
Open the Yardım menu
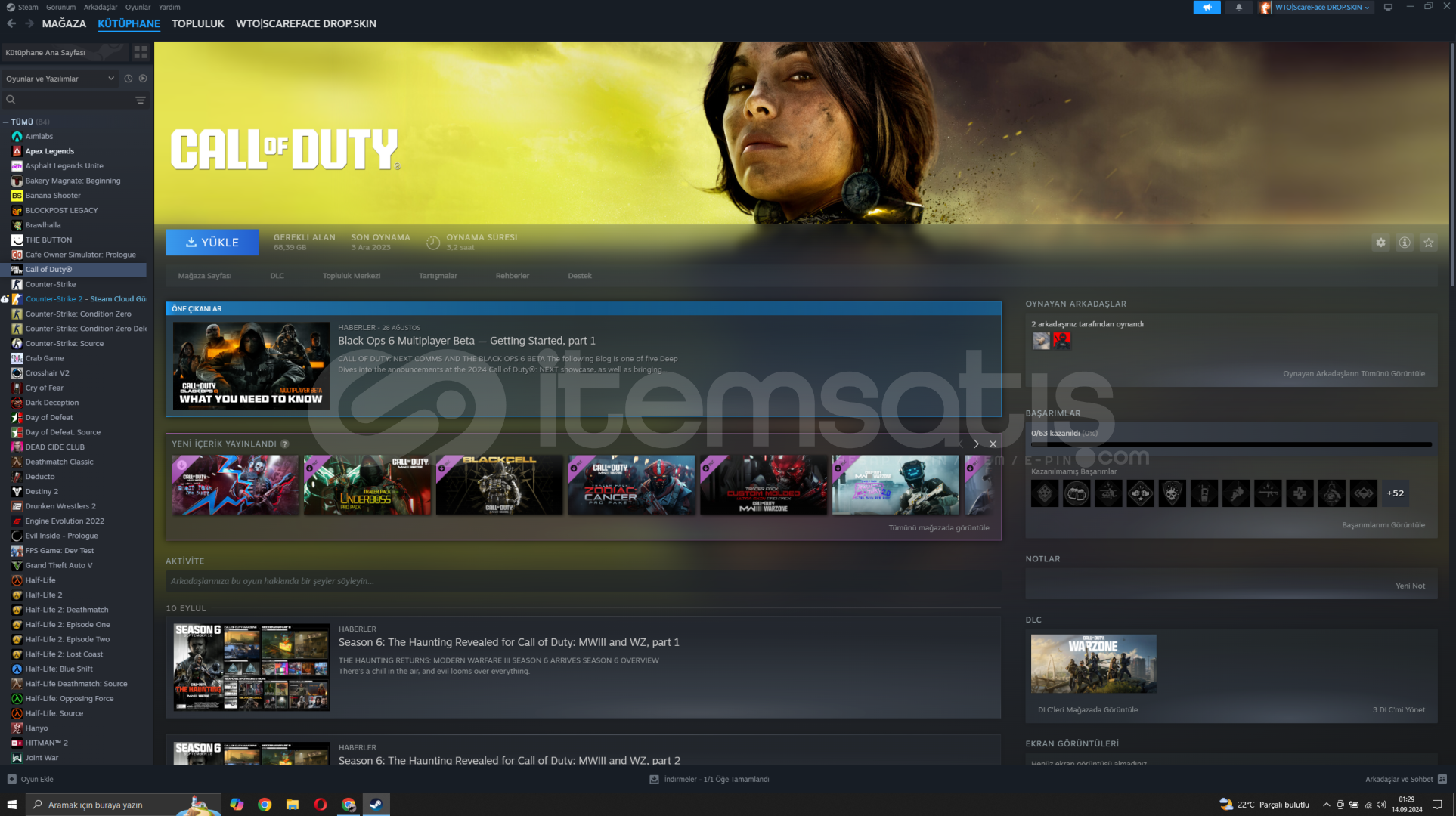coord(169,7)
